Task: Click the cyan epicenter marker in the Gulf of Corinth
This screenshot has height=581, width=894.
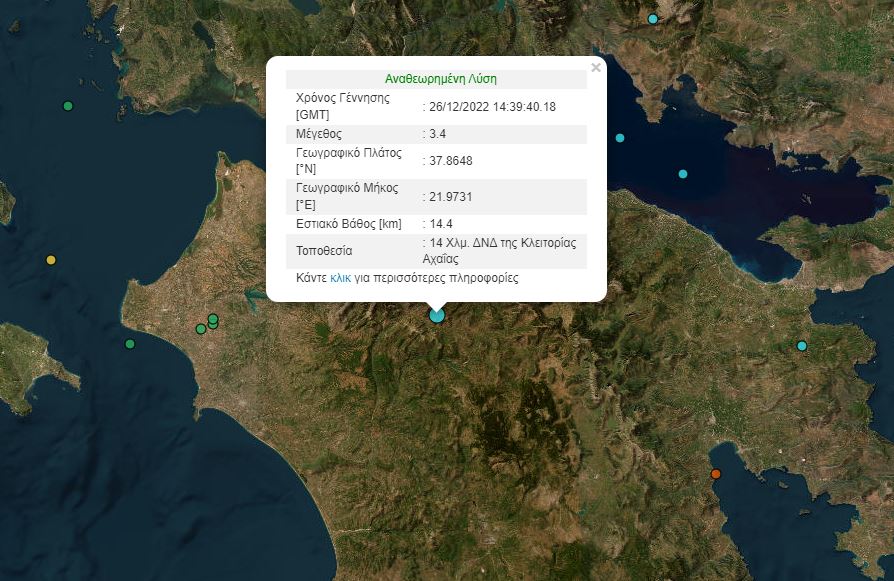Action: coord(683,172)
